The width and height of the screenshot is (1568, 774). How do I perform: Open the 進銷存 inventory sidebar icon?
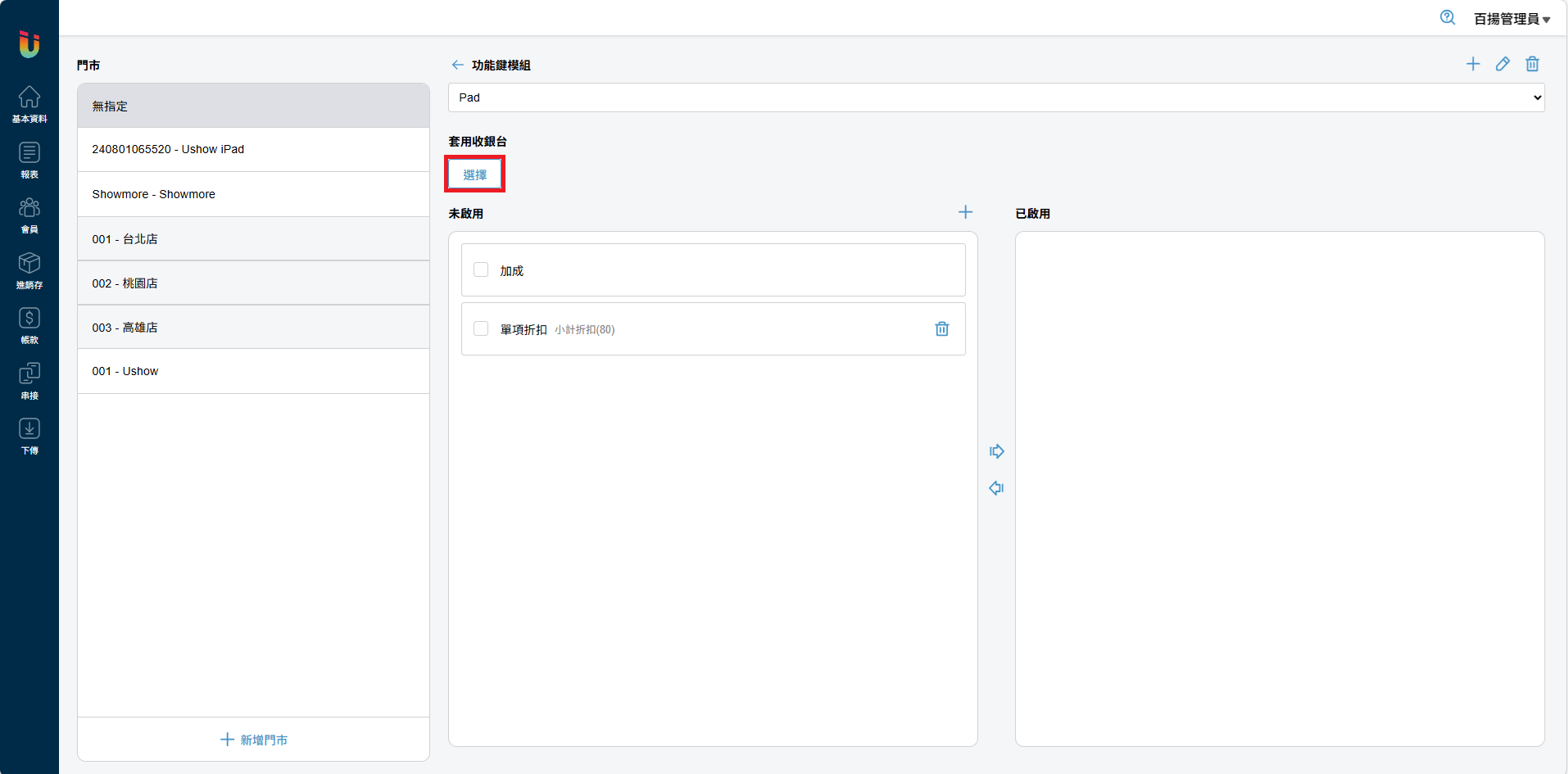[x=29, y=270]
